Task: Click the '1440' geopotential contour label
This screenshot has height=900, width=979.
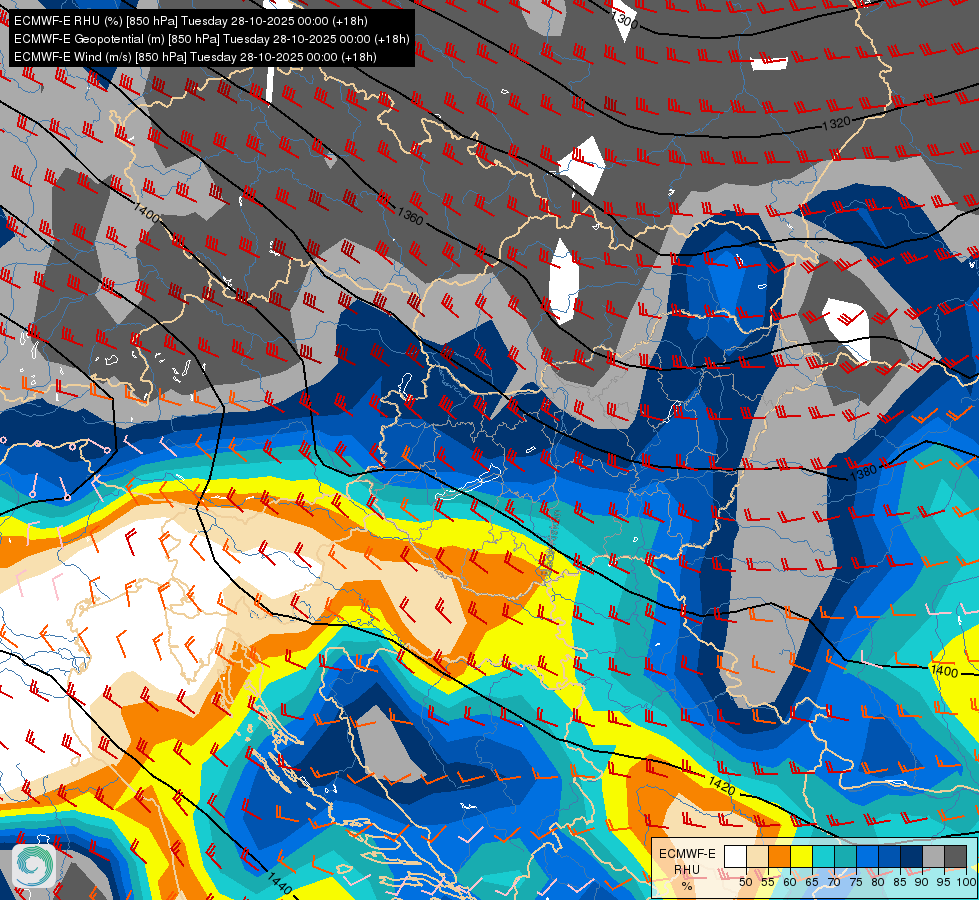Action: (279, 882)
